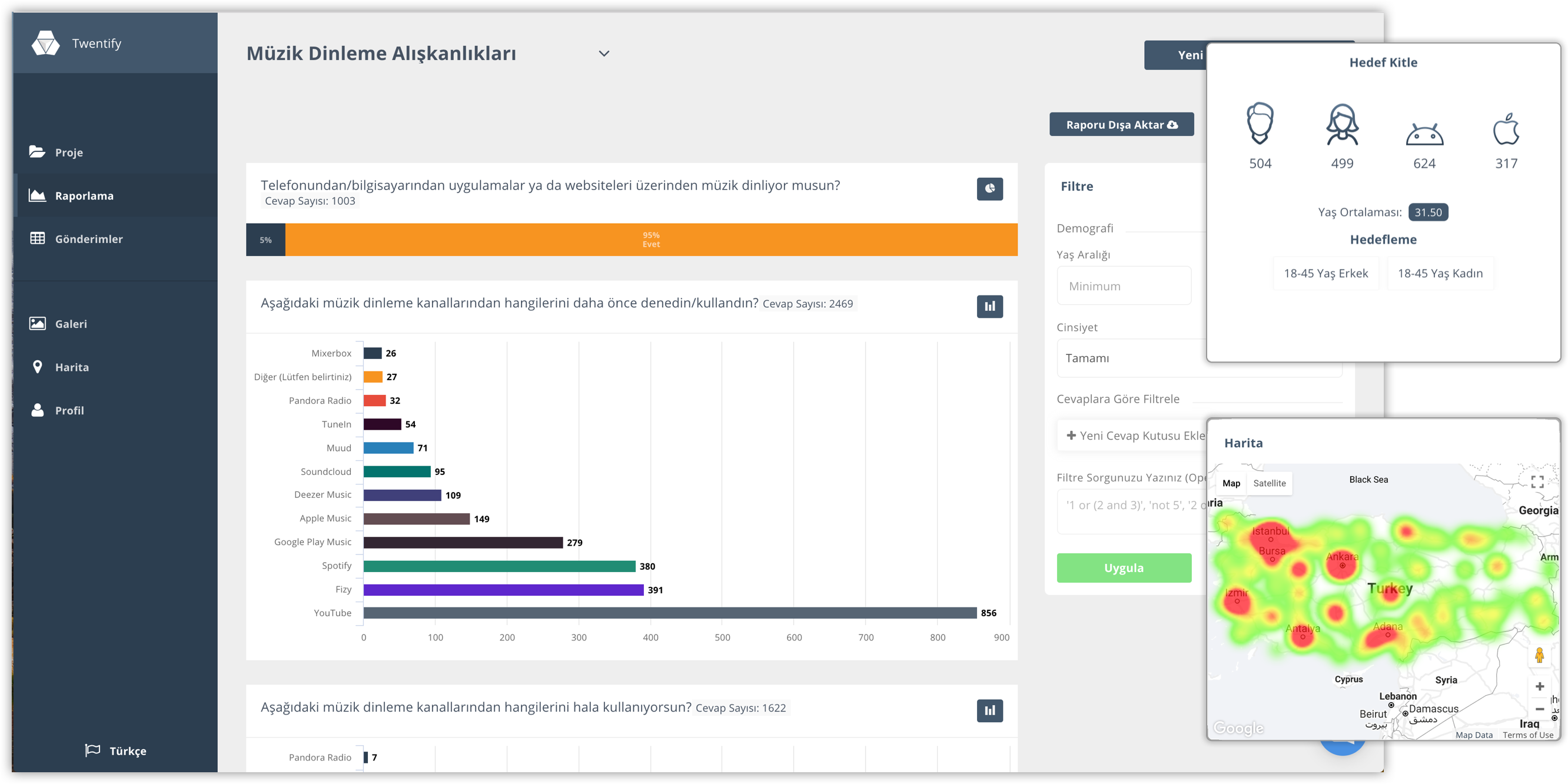Screen dimensions: 1568x784
Task: Go to the Profil menu item
Action: coord(114,410)
